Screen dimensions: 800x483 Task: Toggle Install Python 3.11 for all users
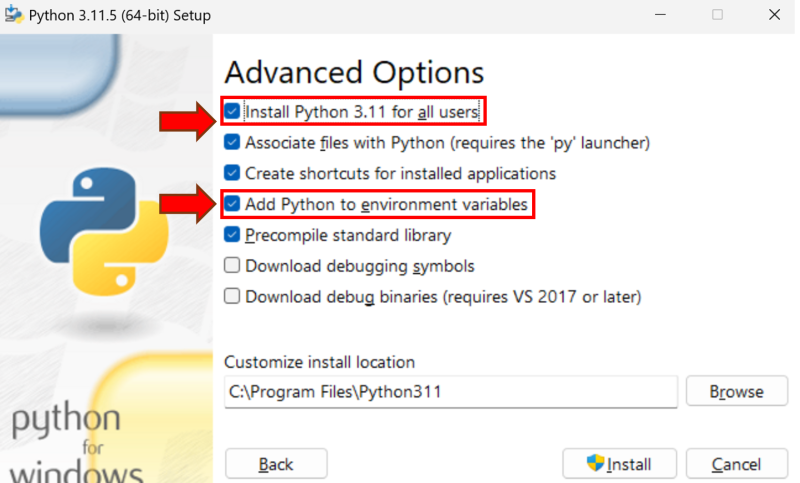coord(232,111)
